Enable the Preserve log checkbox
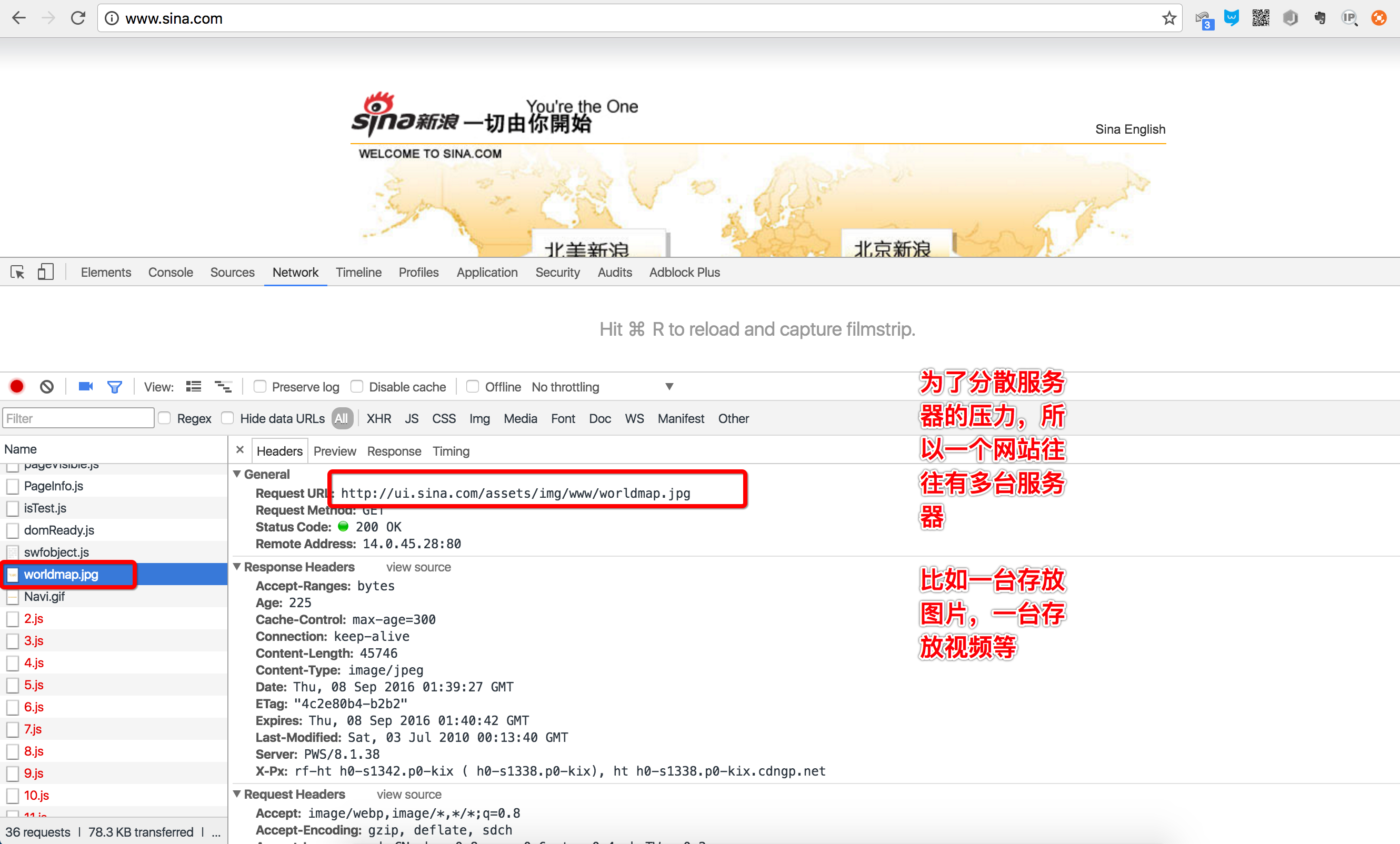Image resolution: width=1400 pixels, height=844 pixels. pyautogui.click(x=260, y=387)
